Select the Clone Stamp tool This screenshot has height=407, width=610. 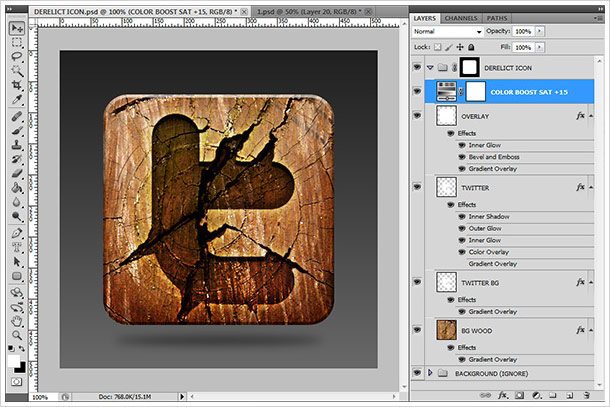pyautogui.click(x=16, y=145)
